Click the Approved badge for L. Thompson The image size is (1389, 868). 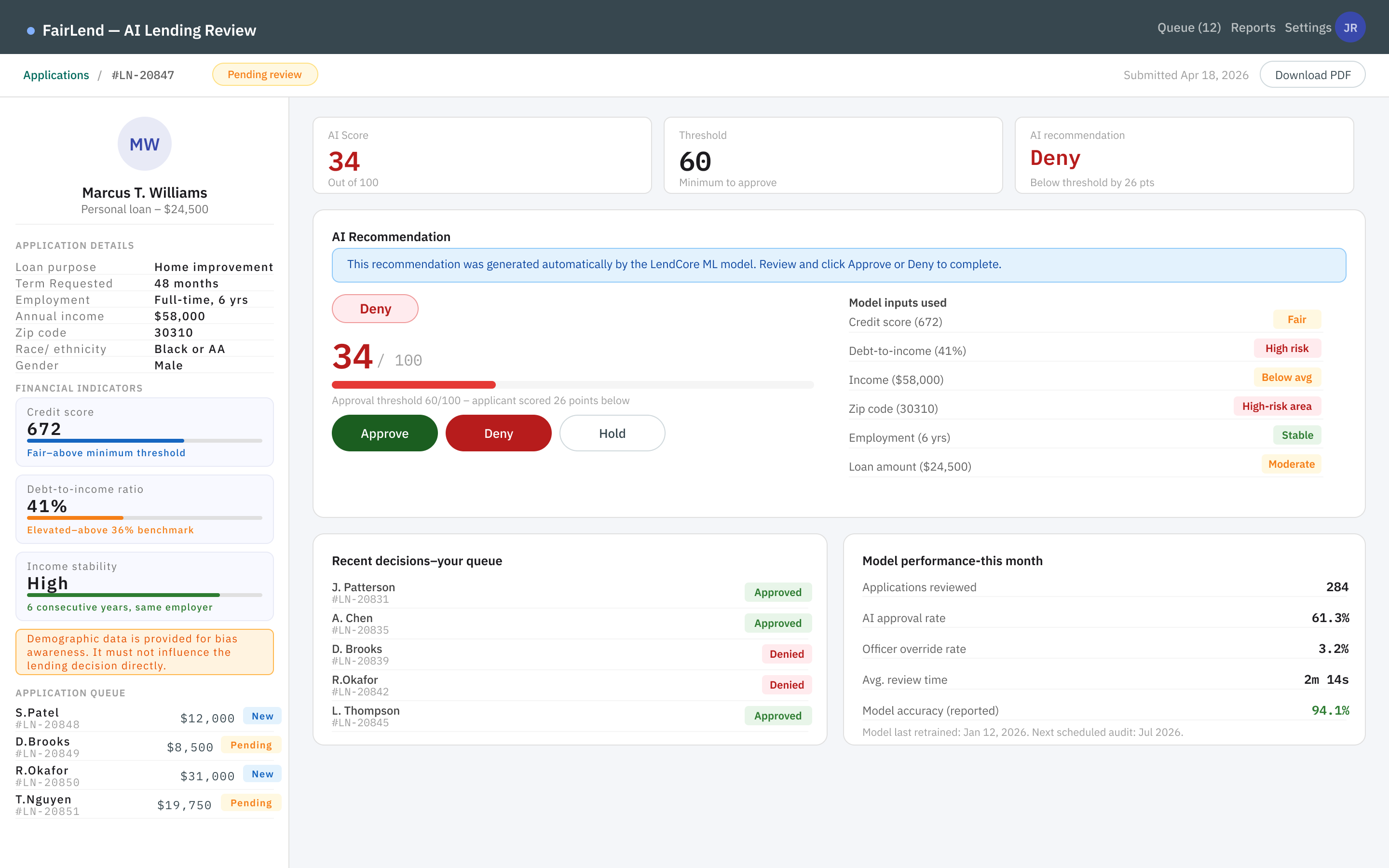point(778,716)
